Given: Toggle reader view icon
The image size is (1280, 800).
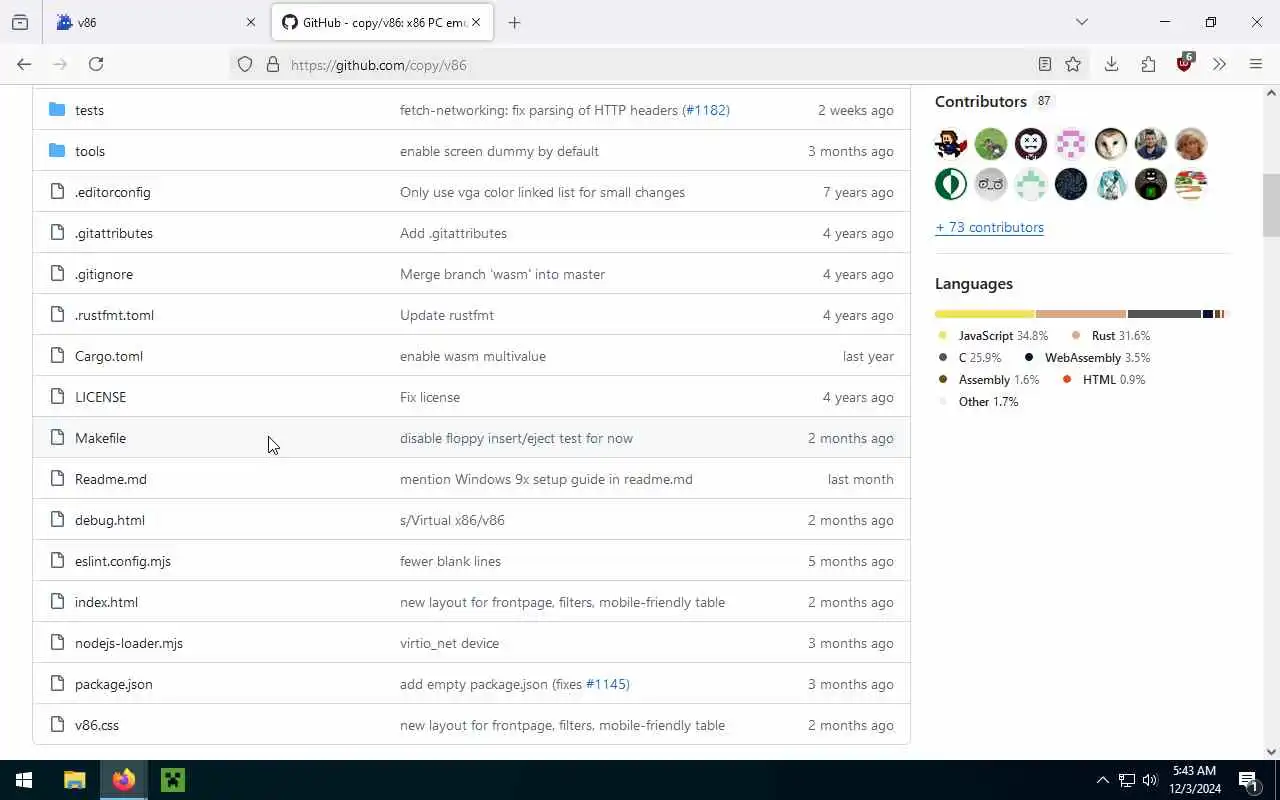Looking at the screenshot, I should point(1045,64).
